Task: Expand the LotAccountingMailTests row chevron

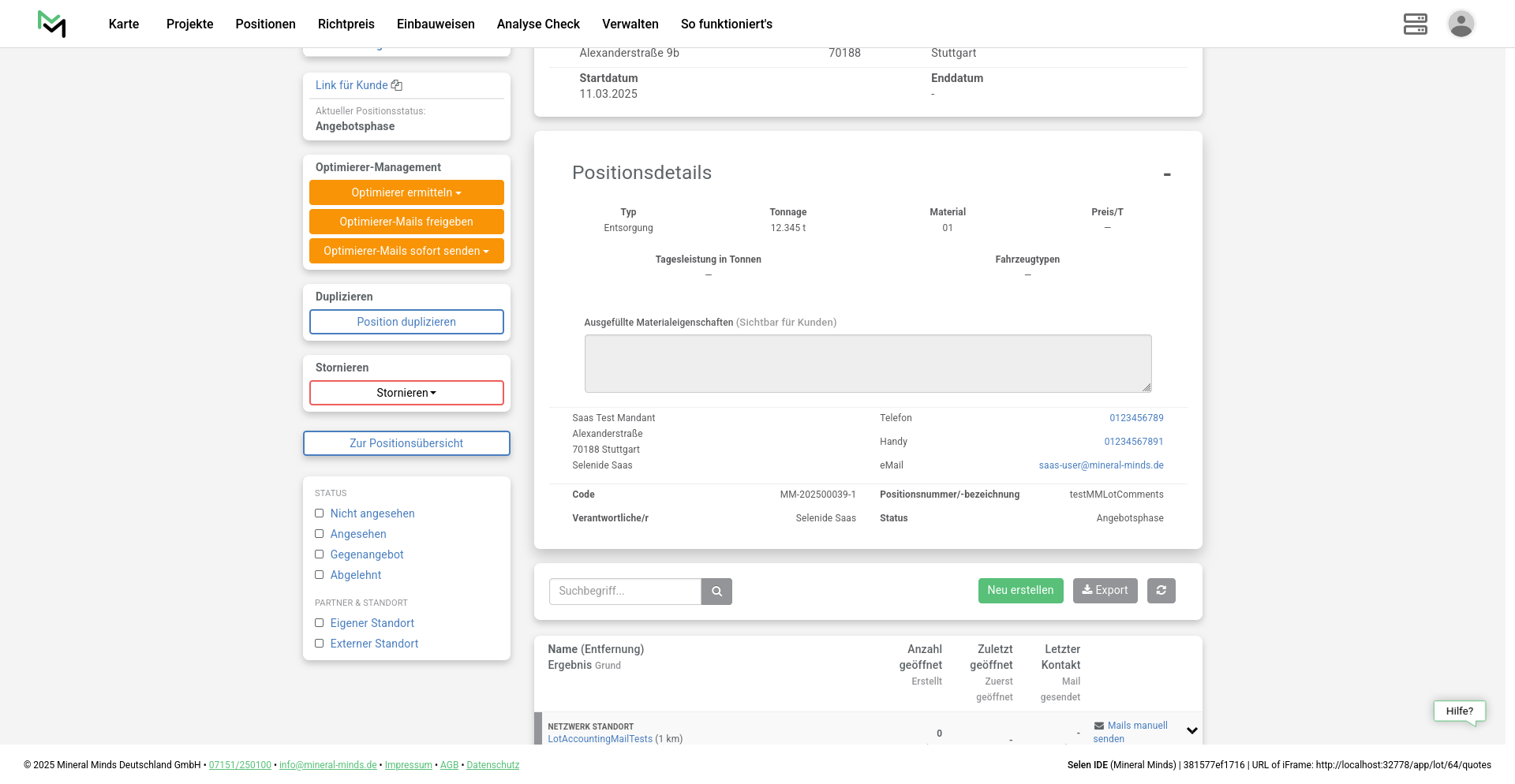Action: tap(1191, 730)
